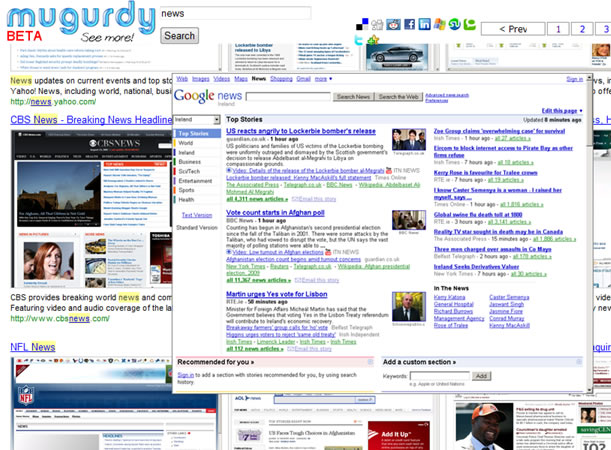Select Entertainment section in news sidebar
This screenshot has width=611, height=450.
click(x=195, y=181)
